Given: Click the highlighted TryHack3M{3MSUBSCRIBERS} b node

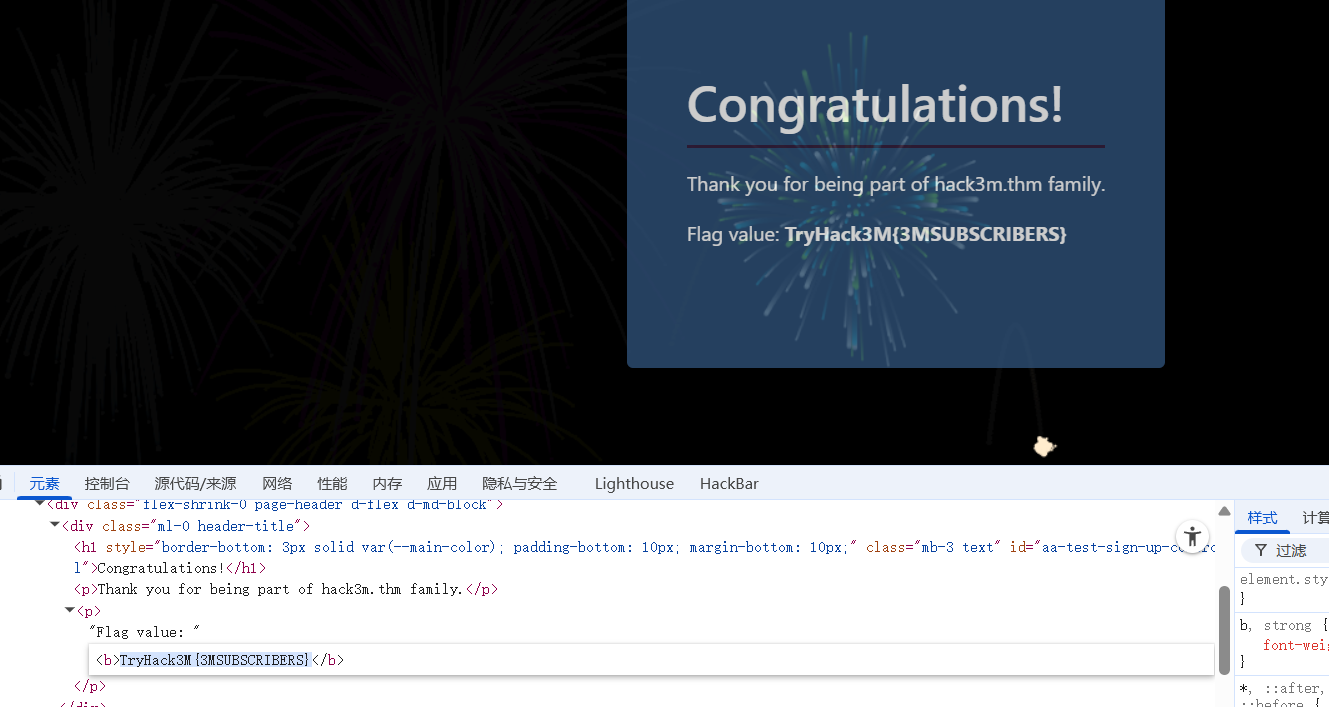Looking at the screenshot, I should [220, 660].
